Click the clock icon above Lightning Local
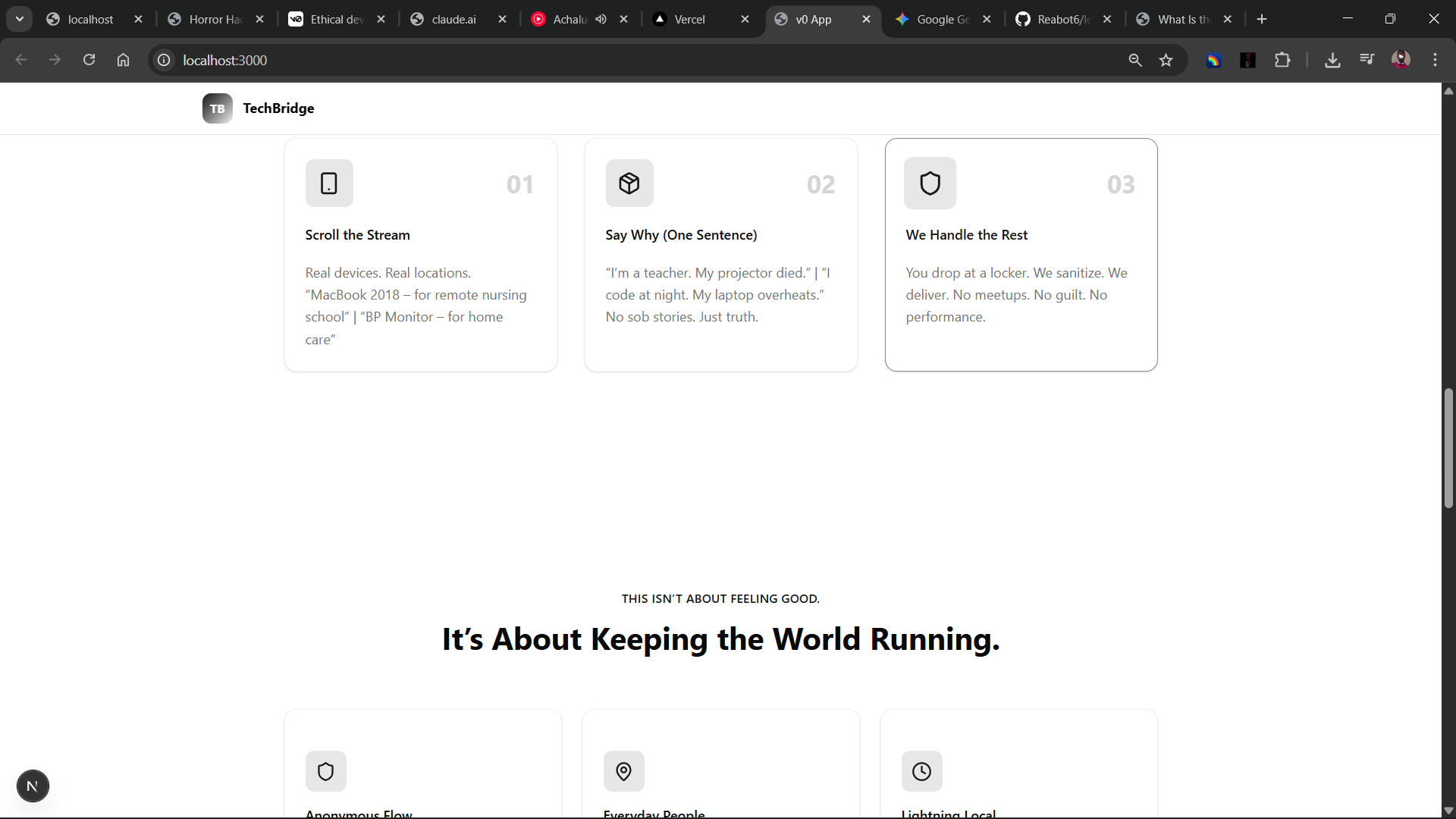 pyautogui.click(x=921, y=771)
